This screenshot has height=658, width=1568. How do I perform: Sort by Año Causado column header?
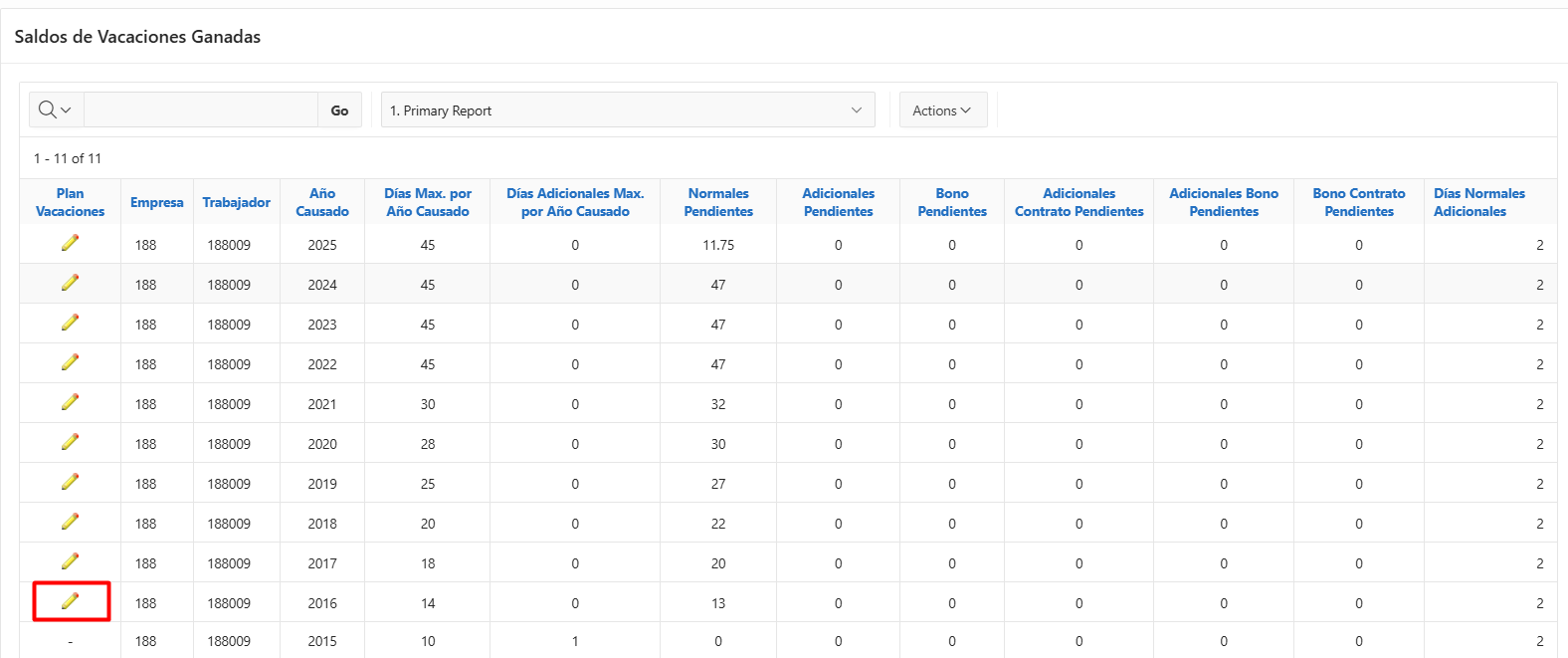[322, 202]
